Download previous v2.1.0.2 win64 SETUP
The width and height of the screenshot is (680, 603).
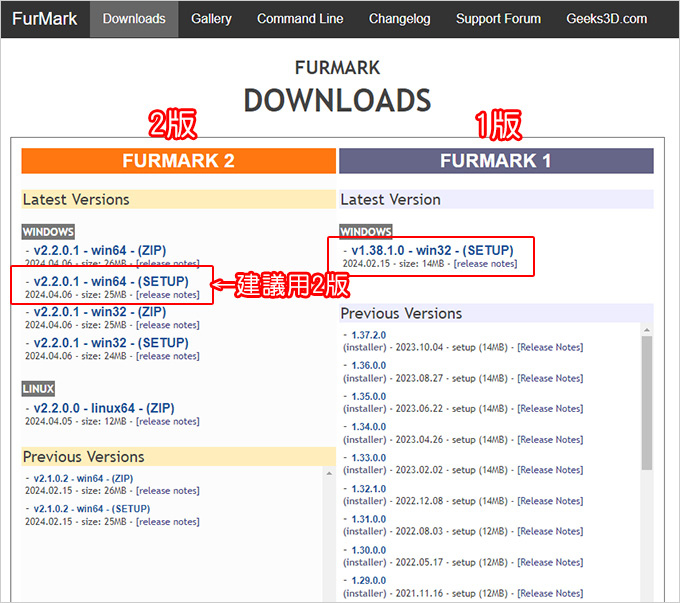pyautogui.click(x=92, y=509)
